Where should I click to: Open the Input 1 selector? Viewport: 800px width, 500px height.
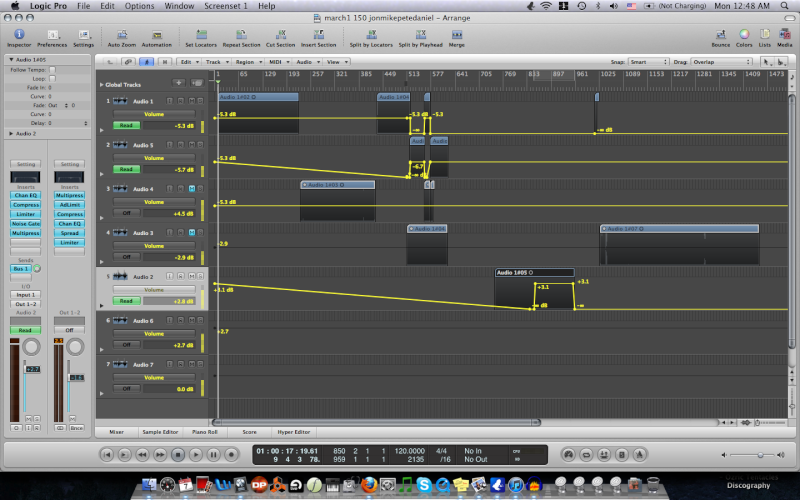coord(26,294)
